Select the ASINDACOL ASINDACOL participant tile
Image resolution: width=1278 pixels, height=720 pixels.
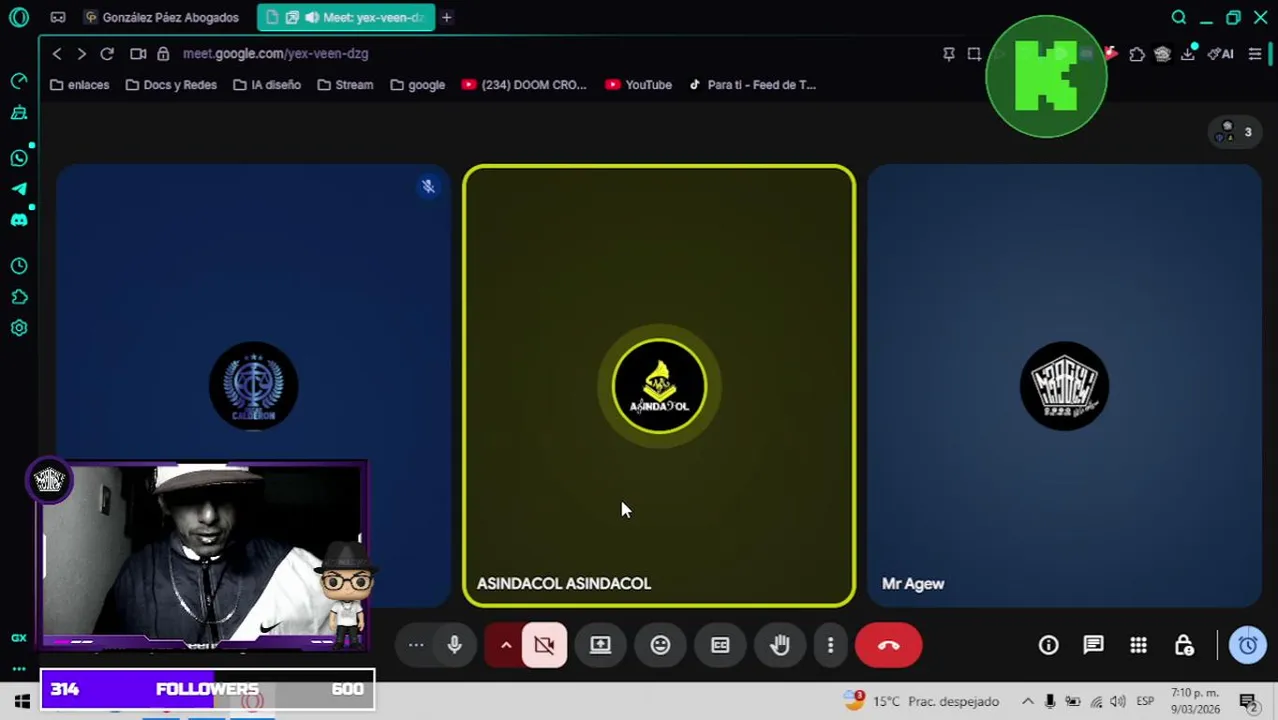point(659,386)
